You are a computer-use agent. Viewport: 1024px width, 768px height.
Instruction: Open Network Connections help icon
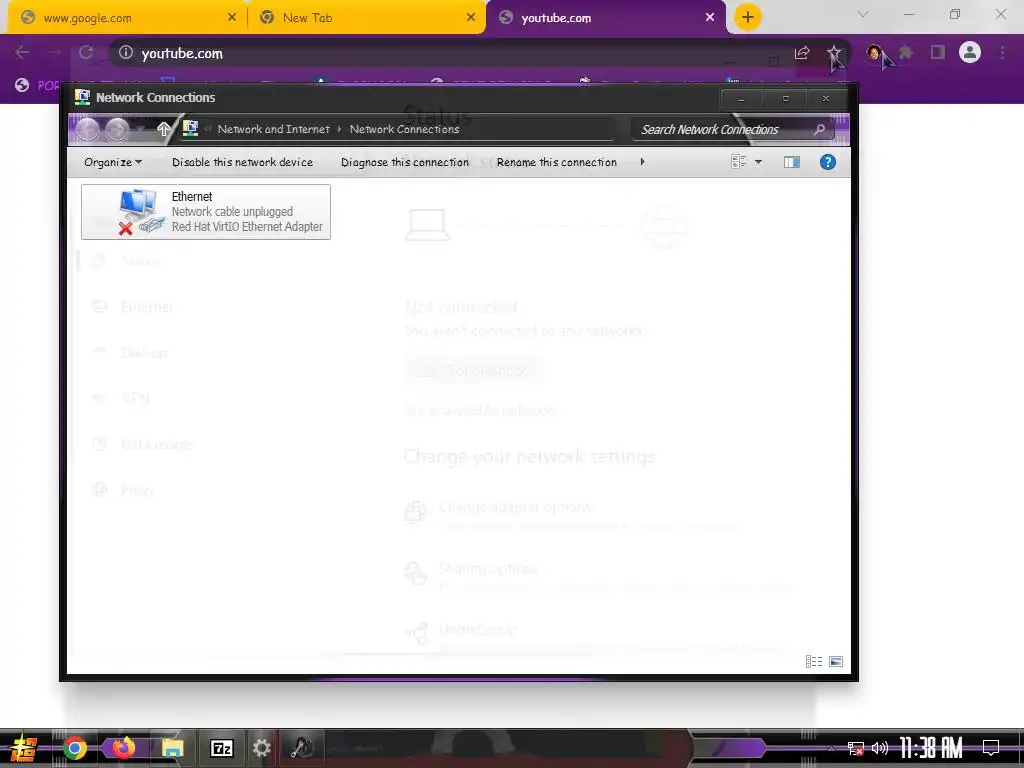point(827,162)
